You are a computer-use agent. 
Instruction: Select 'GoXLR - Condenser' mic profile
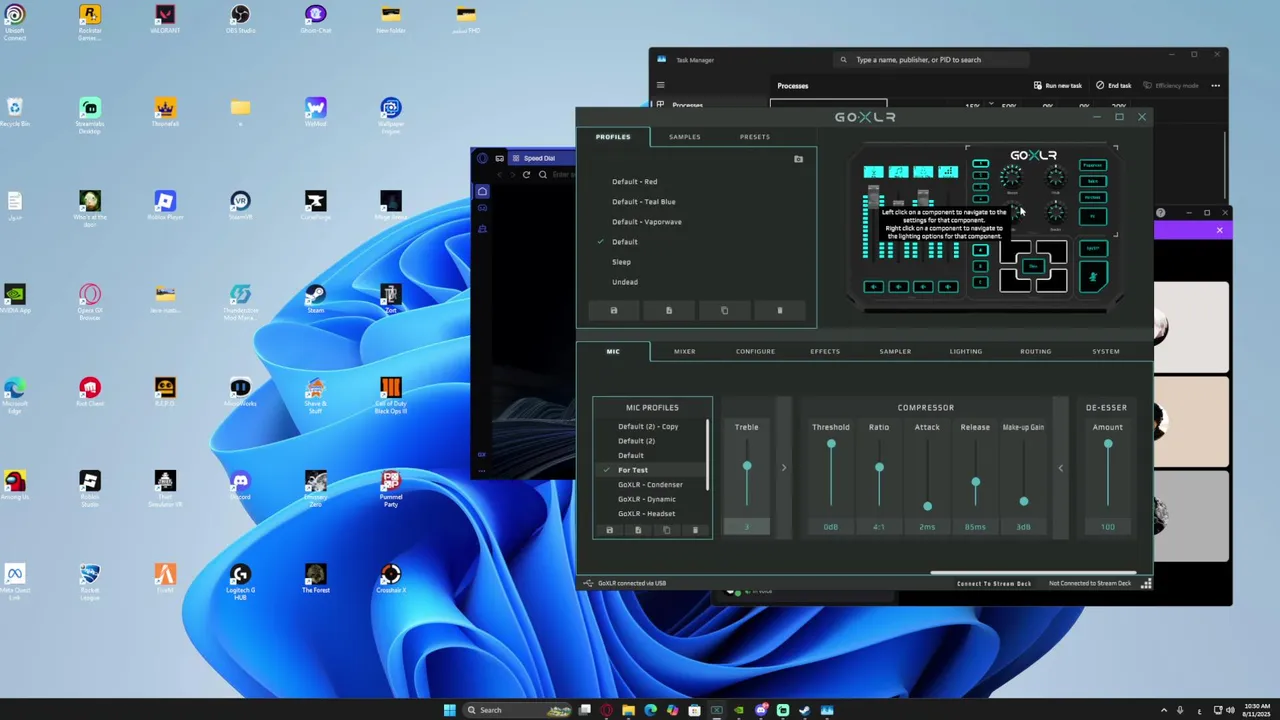[x=651, y=484]
